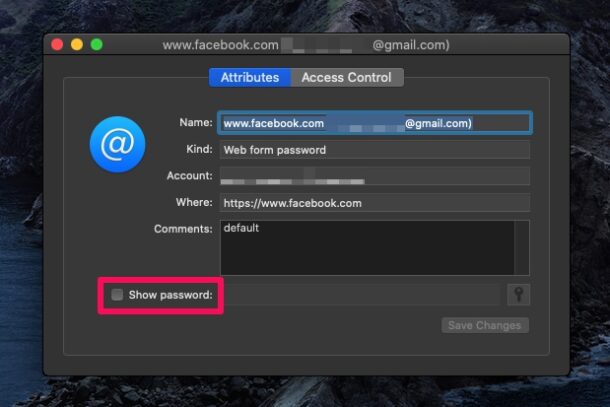Image resolution: width=610 pixels, height=407 pixels.
Task: Close the window with red button
Action: (x=57, y=44)
